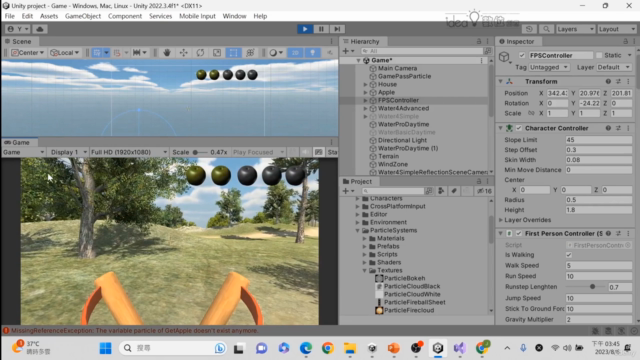
Task: Open the Layout dropdown
Action: click(x=616, y=29)
